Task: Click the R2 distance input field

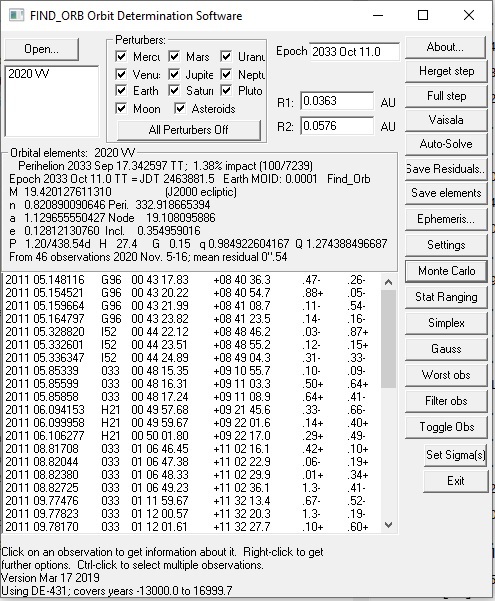Action: [337, 126]
